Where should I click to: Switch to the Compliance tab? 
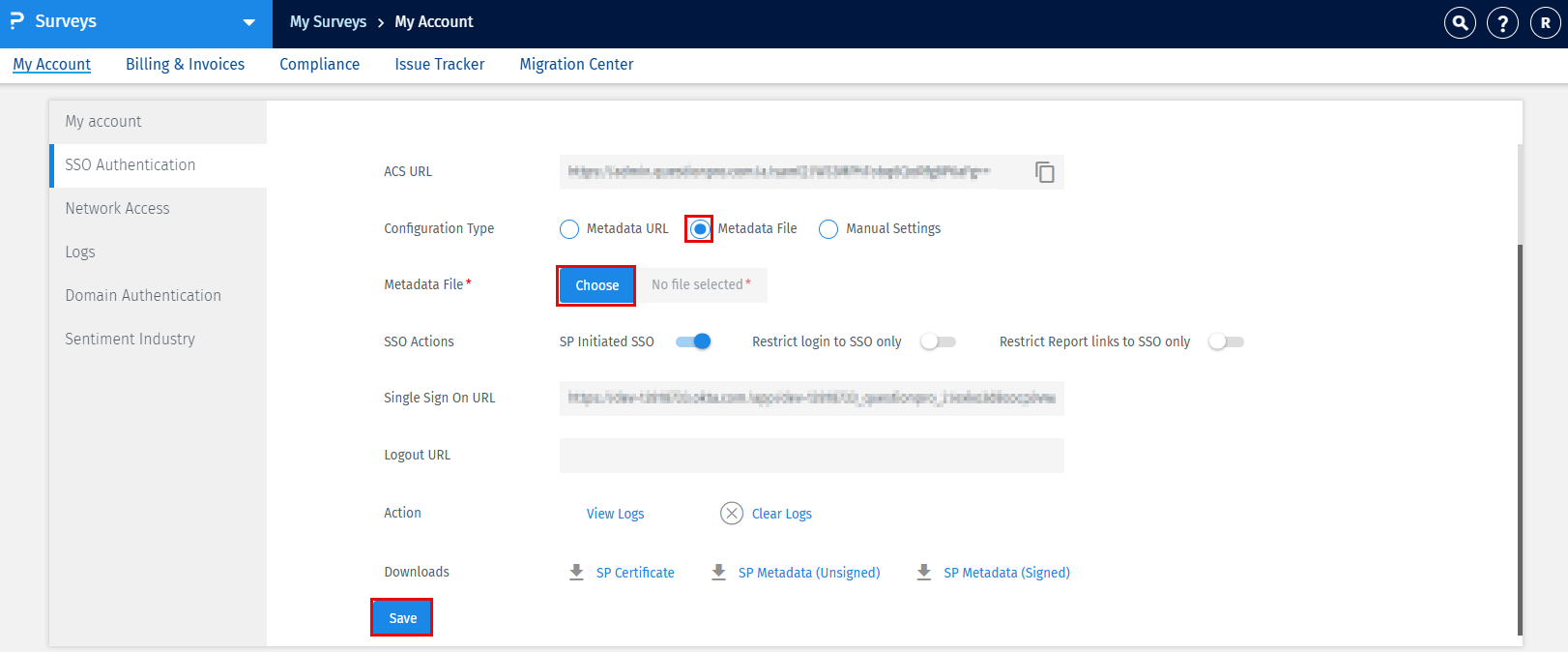(319, 64)
